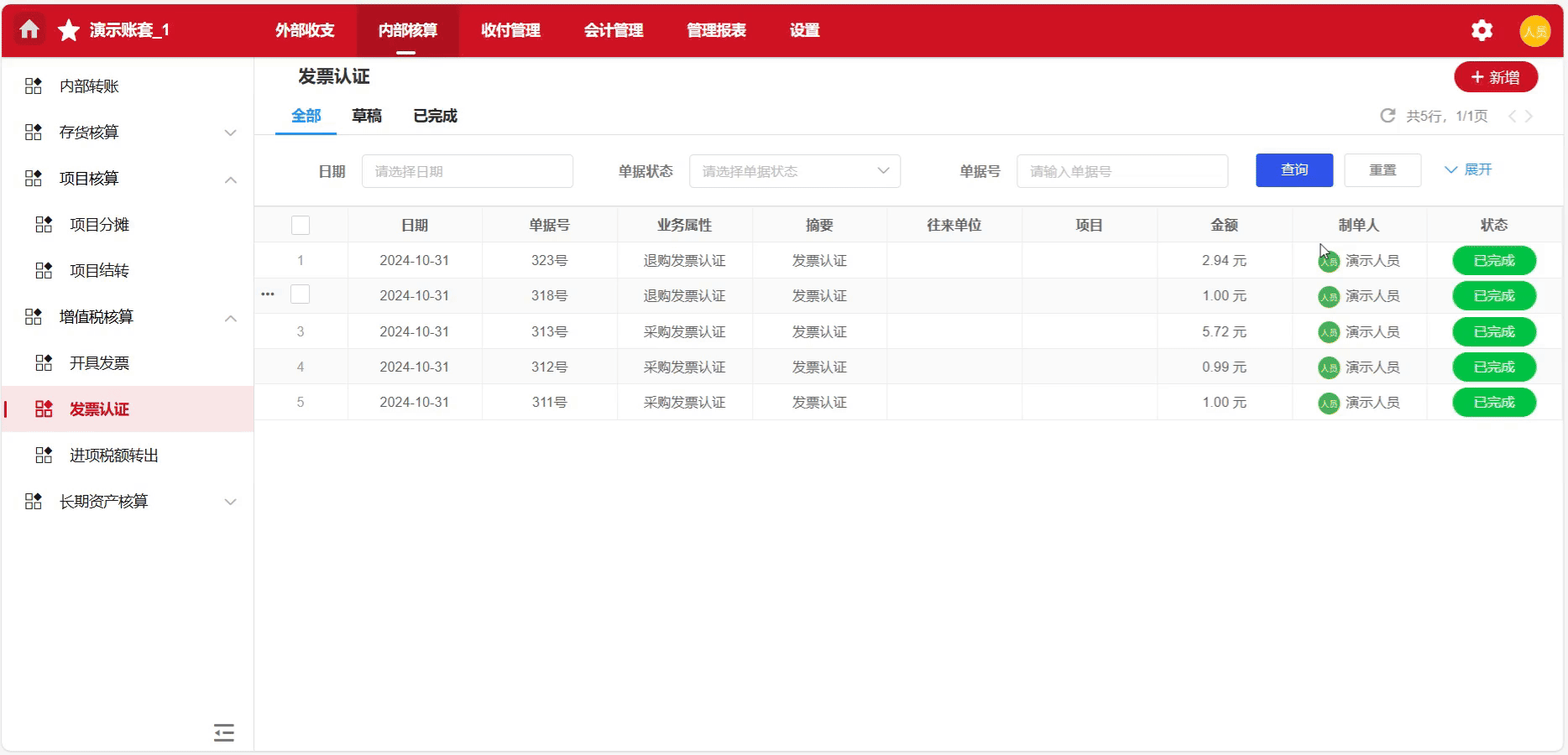Toggle the select-all checkbox in table header
Viewport: 1568px width, 755px height.
pyautogui.click(x=301, y=225)
